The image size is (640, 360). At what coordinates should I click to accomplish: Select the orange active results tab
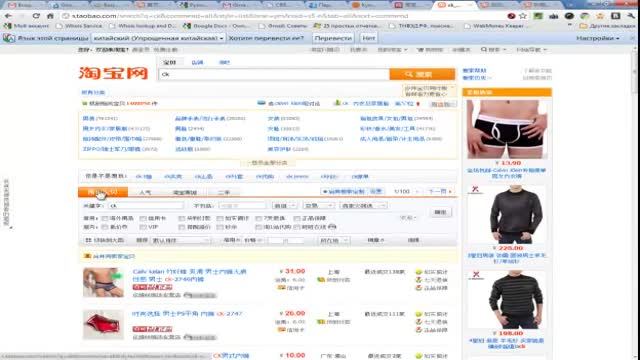(x=103, y=192)
